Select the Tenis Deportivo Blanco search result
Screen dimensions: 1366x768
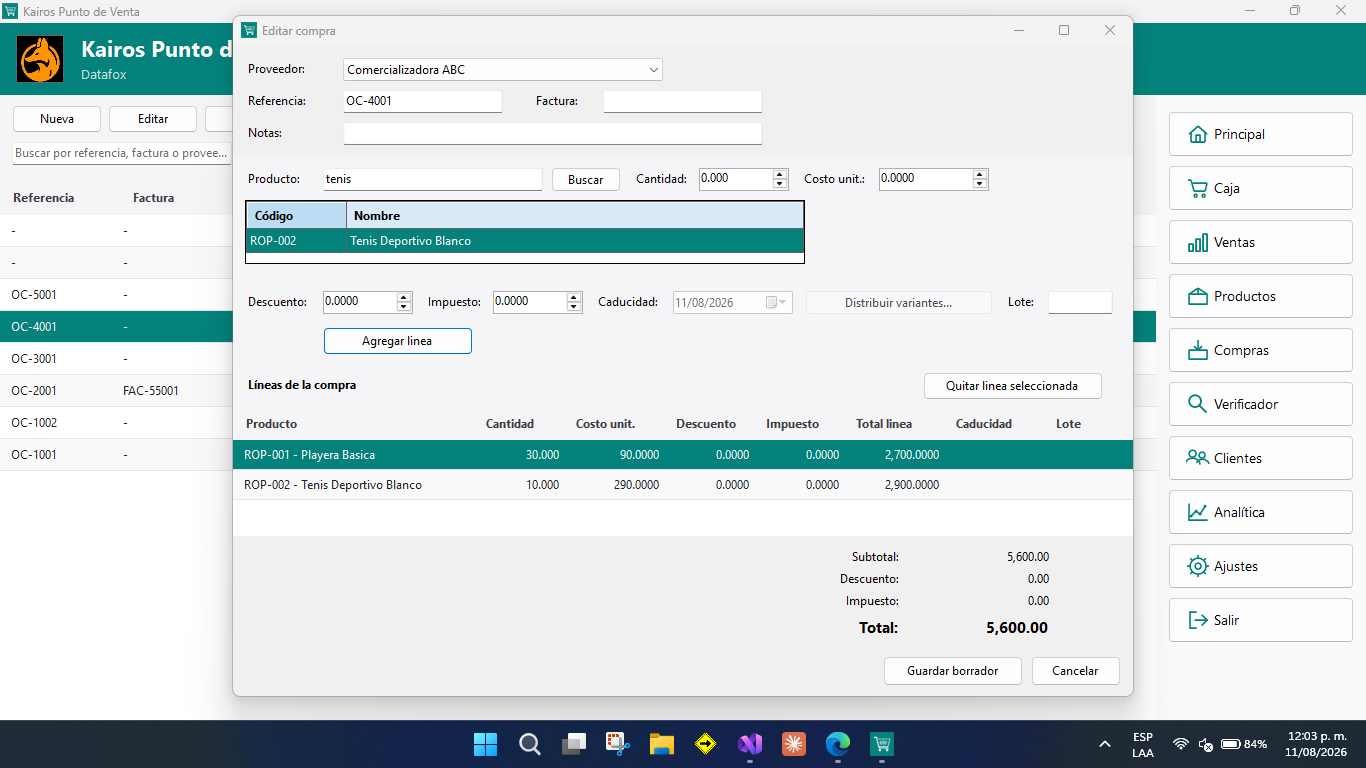pyautogui.click(x=525, y=241)
